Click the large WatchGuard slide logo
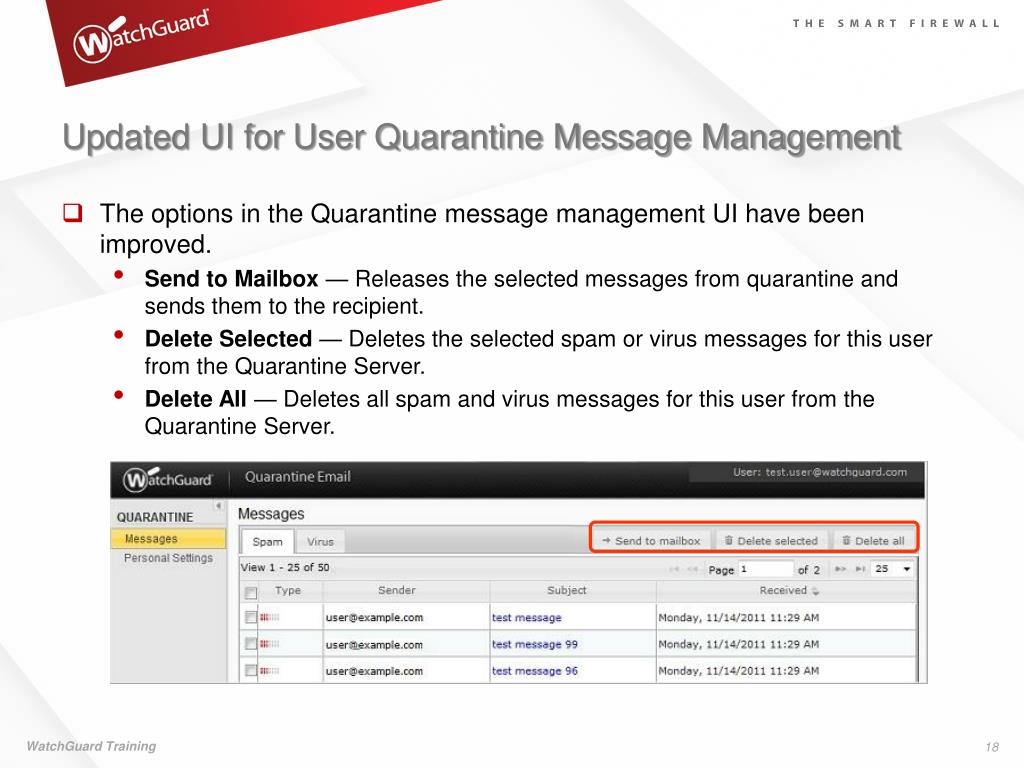This screenshot has height=768, width=1024. pyautogui.click(x=141, y=36)
